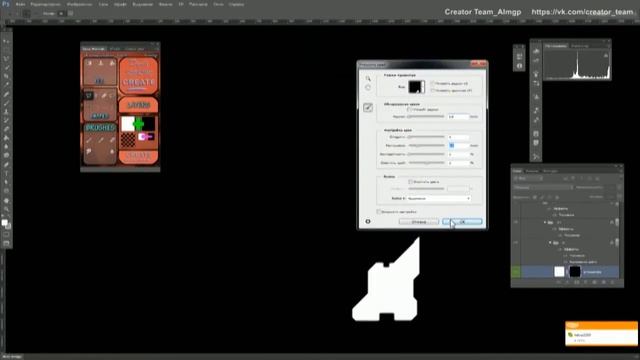The height and width of the screenshot is (360, 640).
Task: Select the Zoom tool in the main toolbox
Action: click(x=6, y=209)
